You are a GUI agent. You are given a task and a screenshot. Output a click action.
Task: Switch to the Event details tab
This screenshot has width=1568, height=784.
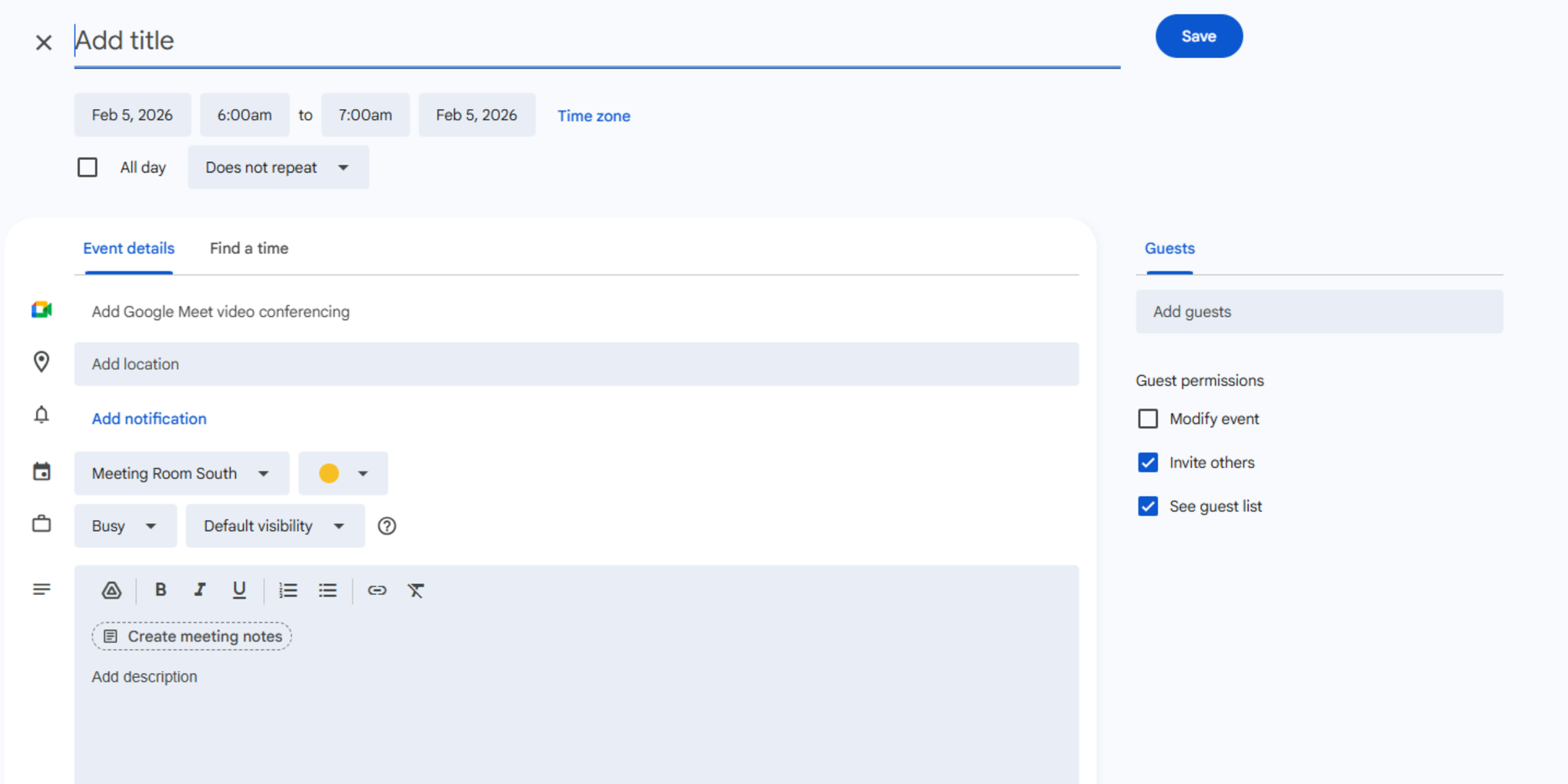tap(129, 249)
